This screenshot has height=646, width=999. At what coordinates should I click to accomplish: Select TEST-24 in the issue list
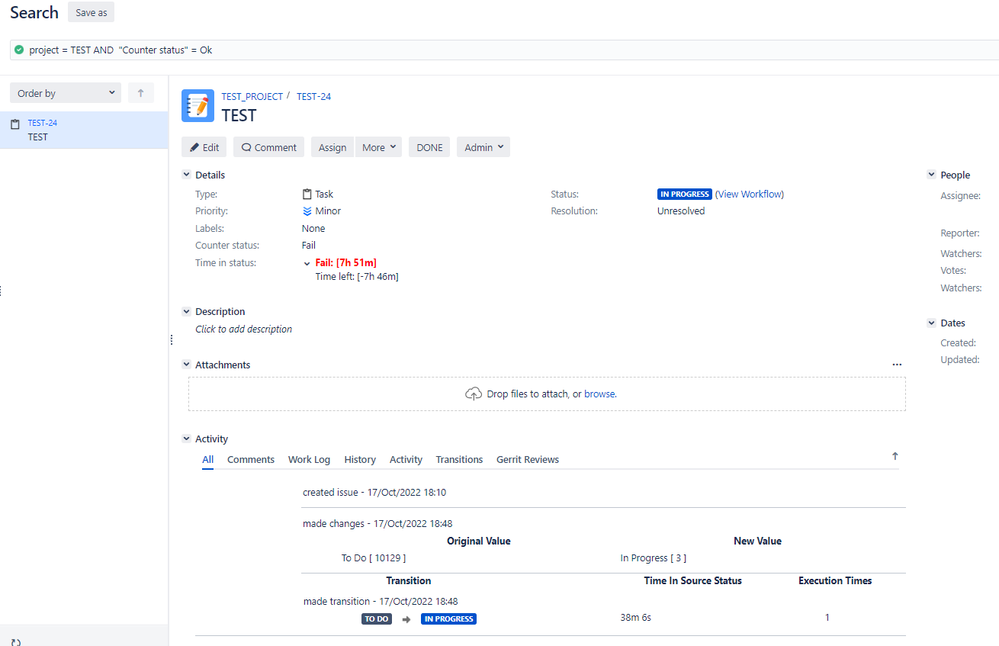tap(84, 130)
